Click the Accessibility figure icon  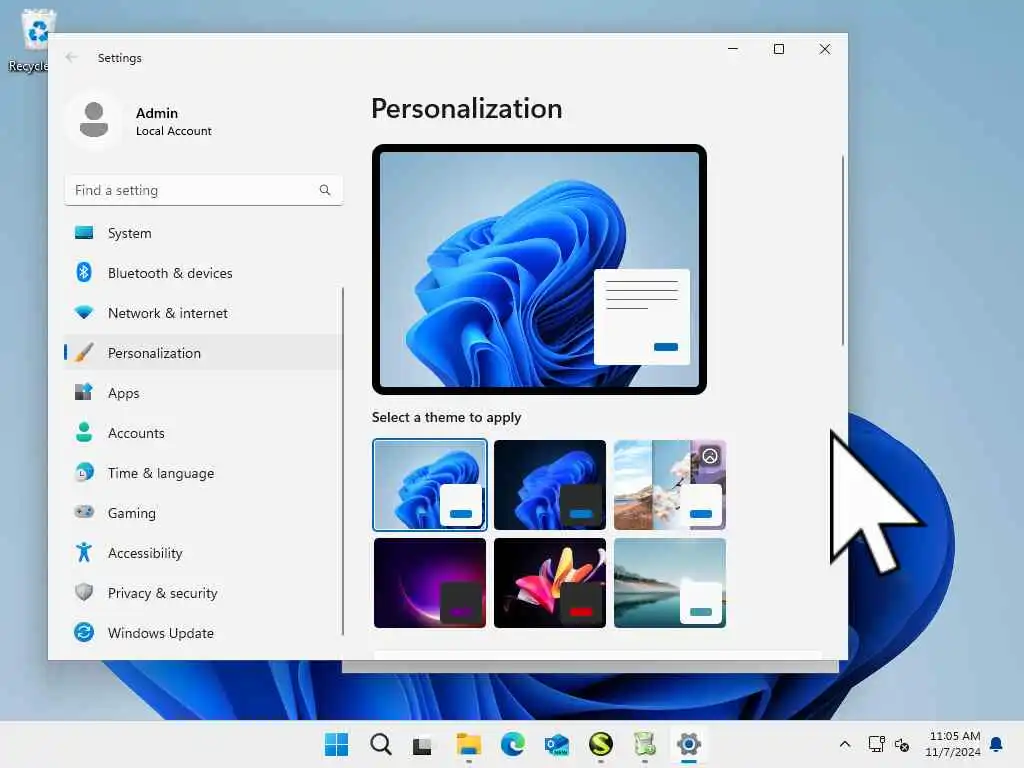[84, 552]
